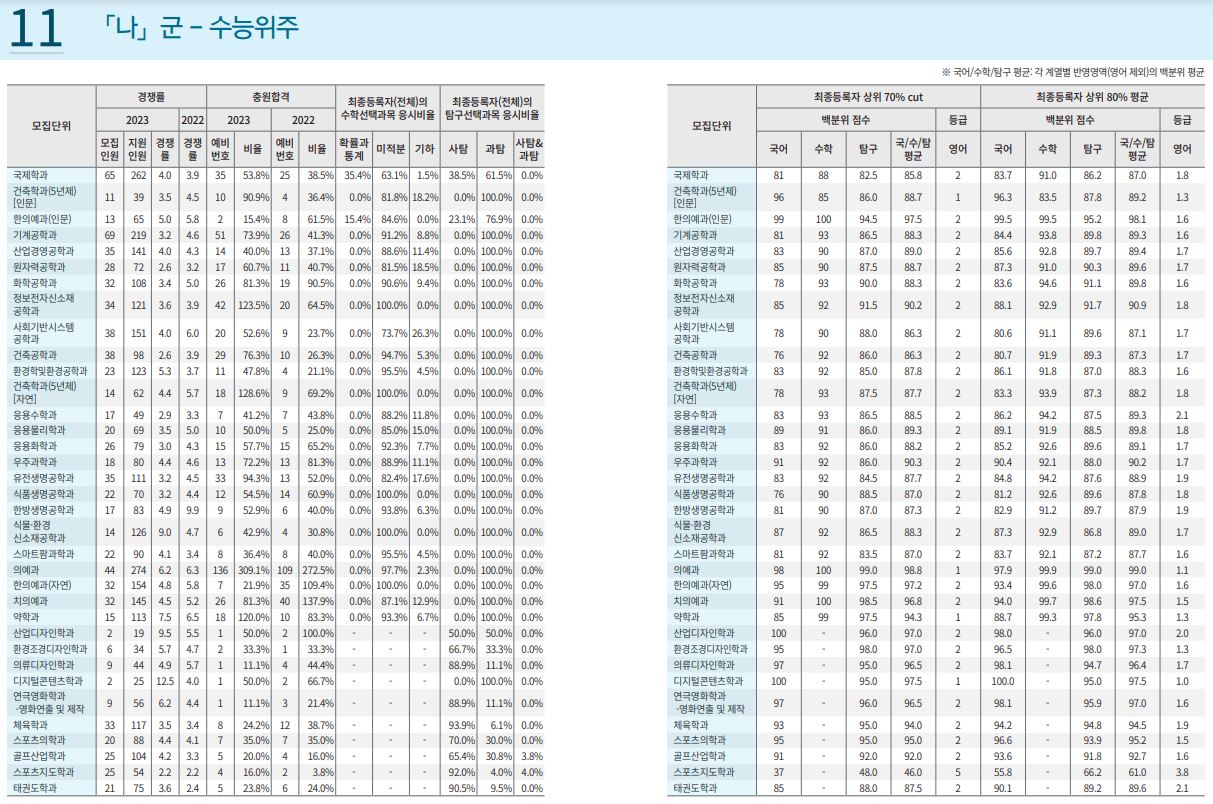Click '93.9%' 사탐 ratio for 체육학과

pyautogui.click(x=460, y=725)
